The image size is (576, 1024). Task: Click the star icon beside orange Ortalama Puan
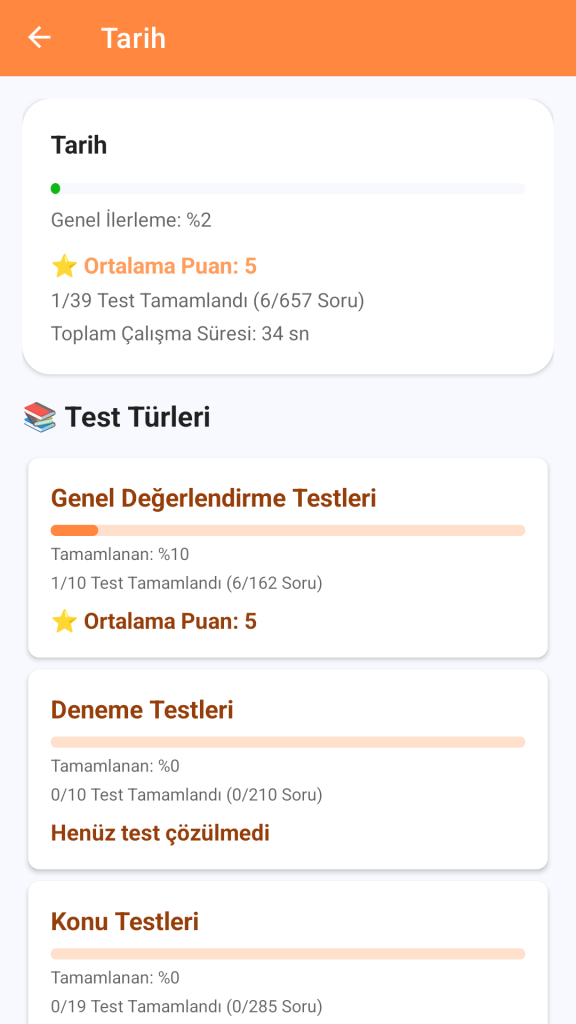[64, 266]
